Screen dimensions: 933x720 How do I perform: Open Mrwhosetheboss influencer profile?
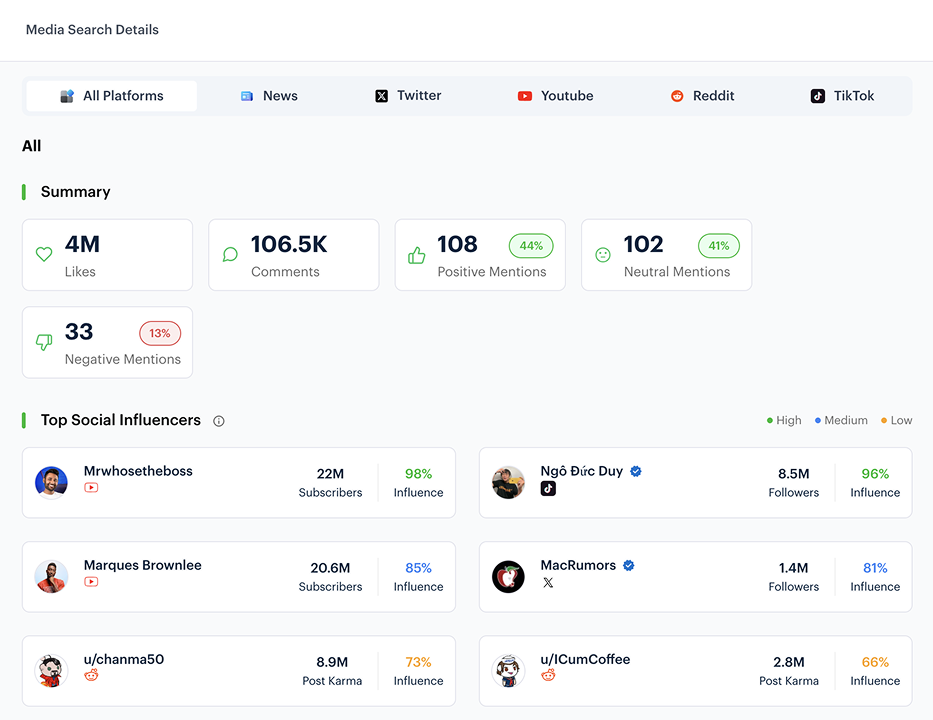click(x=138, y=470)
